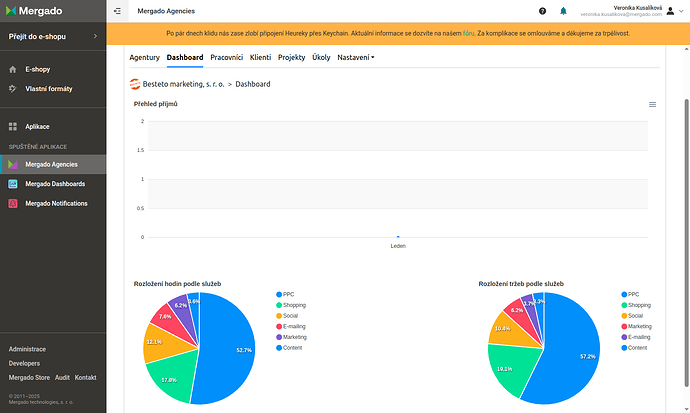
Task: Open Vlastní formáty in sidebar
Action: pyautogui.click(x=53, y=89)
